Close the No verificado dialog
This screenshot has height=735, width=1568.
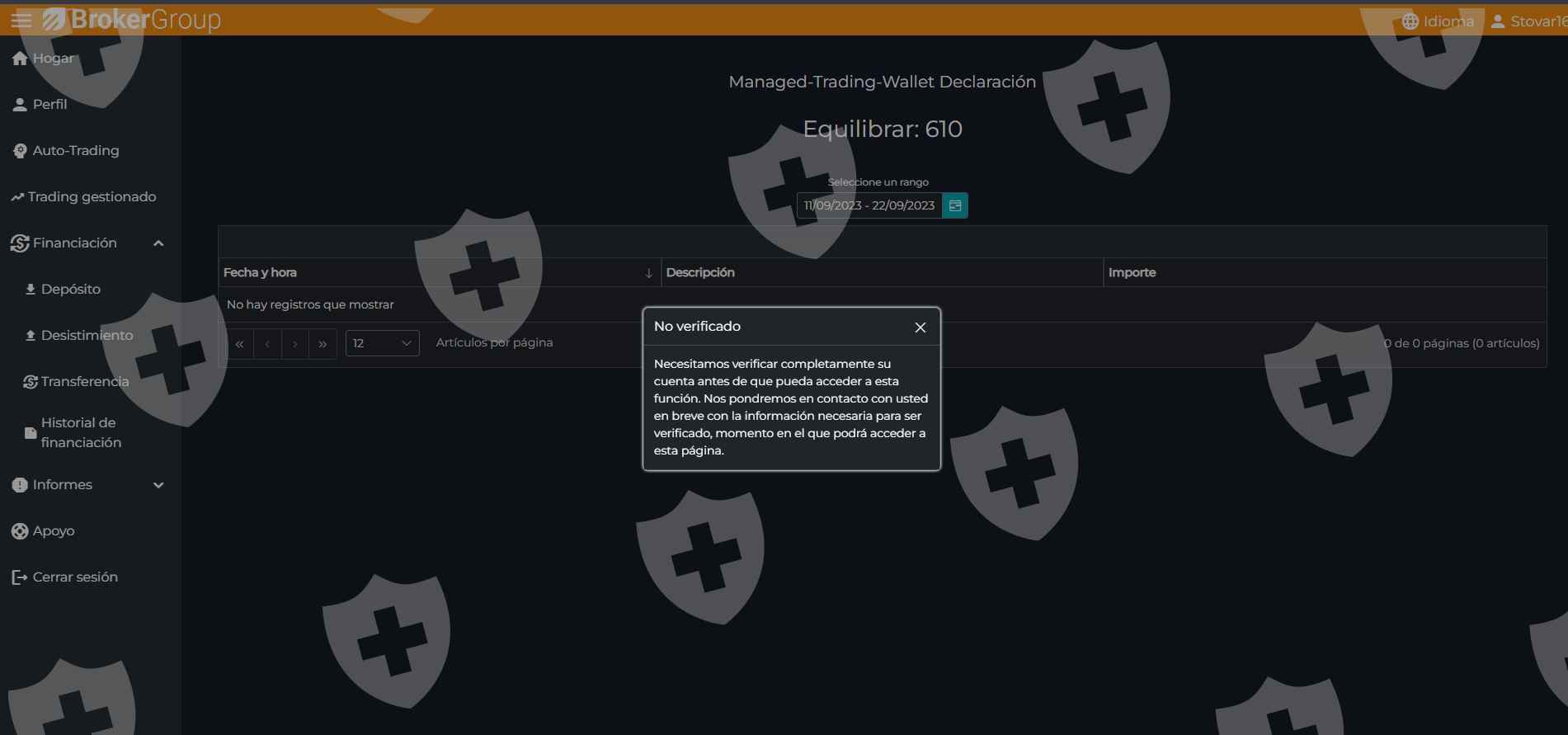coord(920,327)
